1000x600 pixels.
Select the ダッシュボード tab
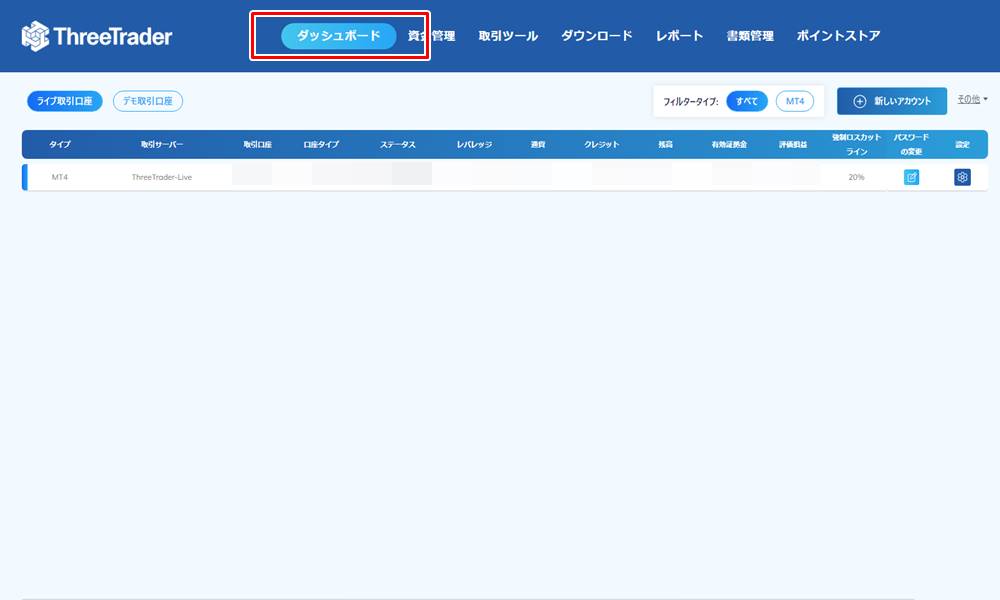tap(338, 34)
